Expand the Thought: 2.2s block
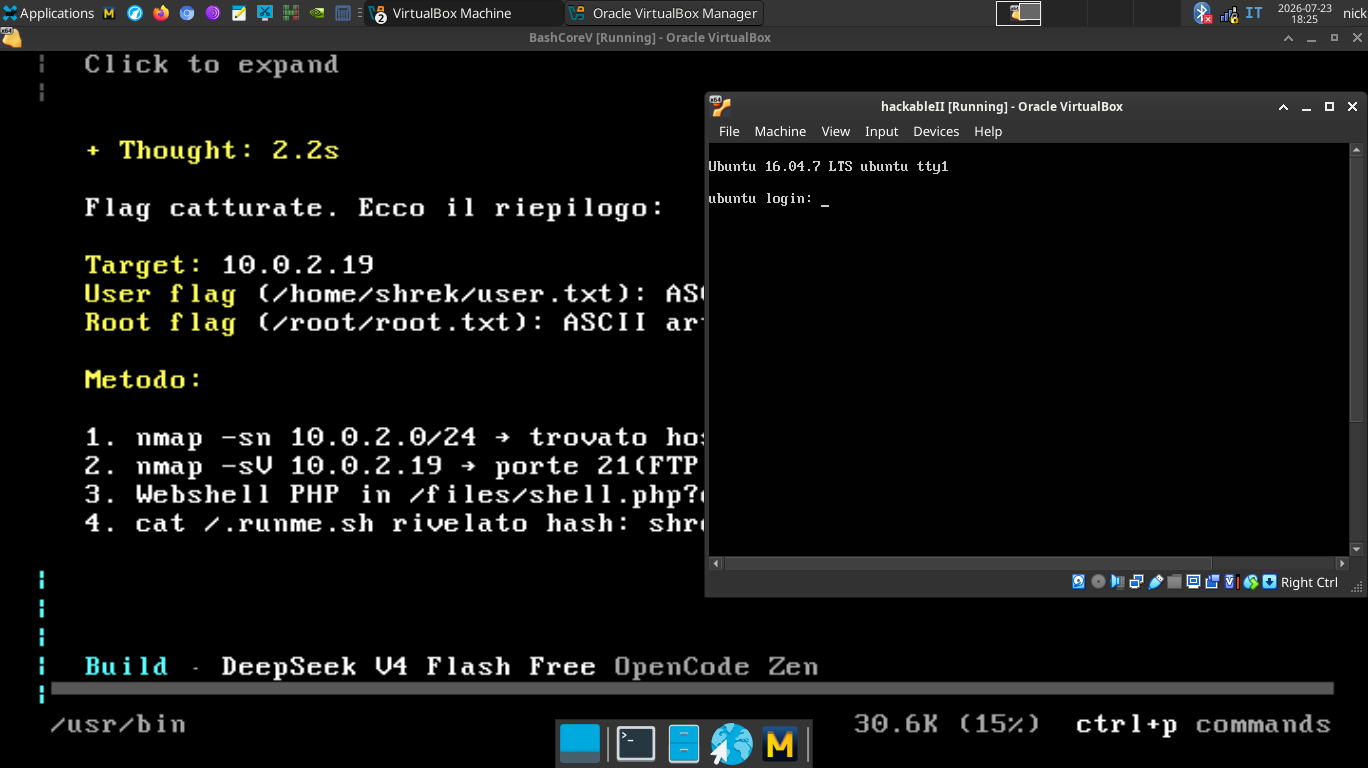This screenshot has width=1368, height=768. [x=212, y=150]
